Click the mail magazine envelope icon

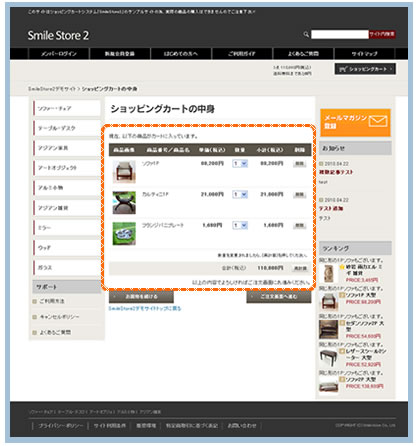378,121
